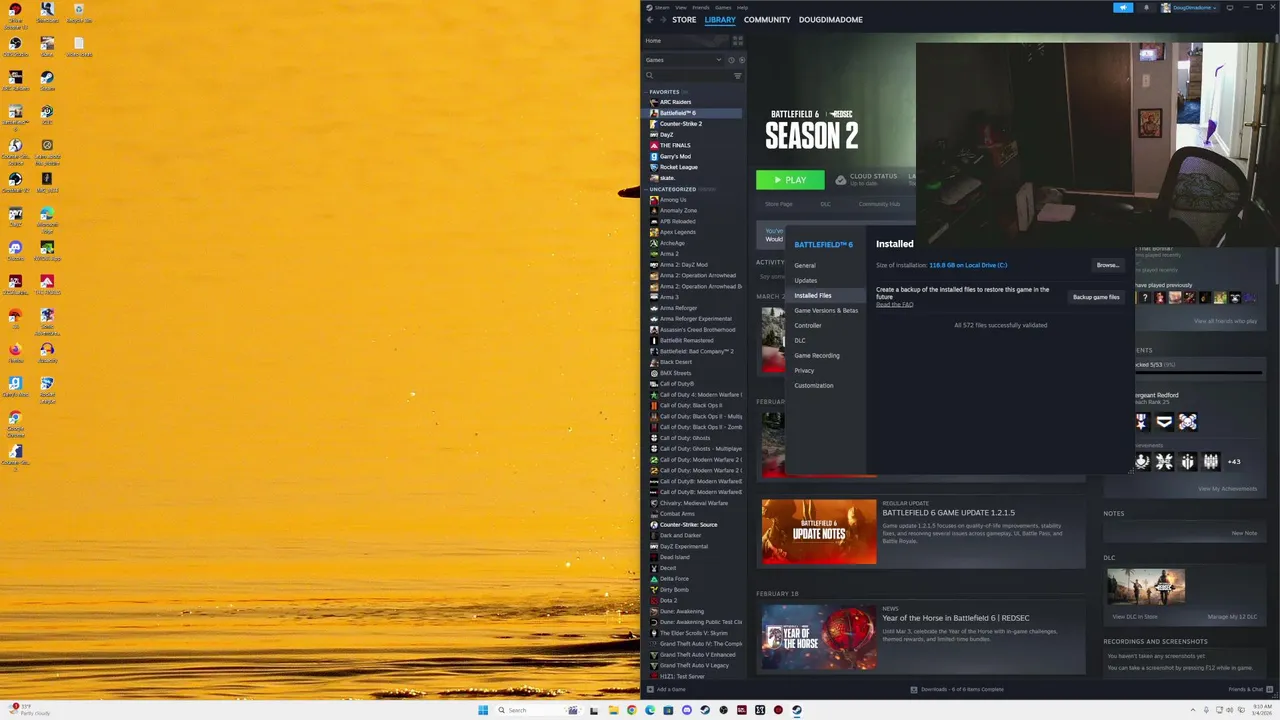Open Recycle Bin on the desktop
This screenshot has width=1280, height=720.
[79, 13]
